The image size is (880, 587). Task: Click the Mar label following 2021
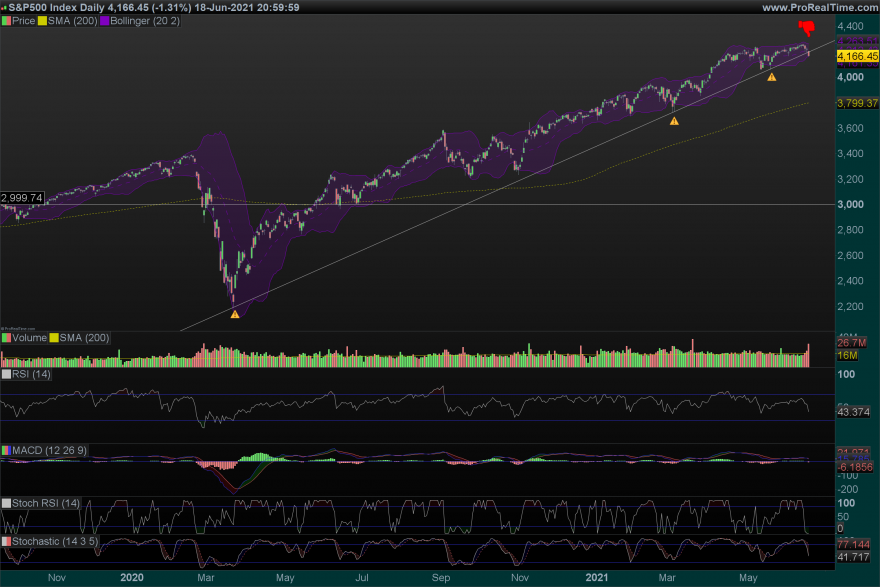pos(667,577)
